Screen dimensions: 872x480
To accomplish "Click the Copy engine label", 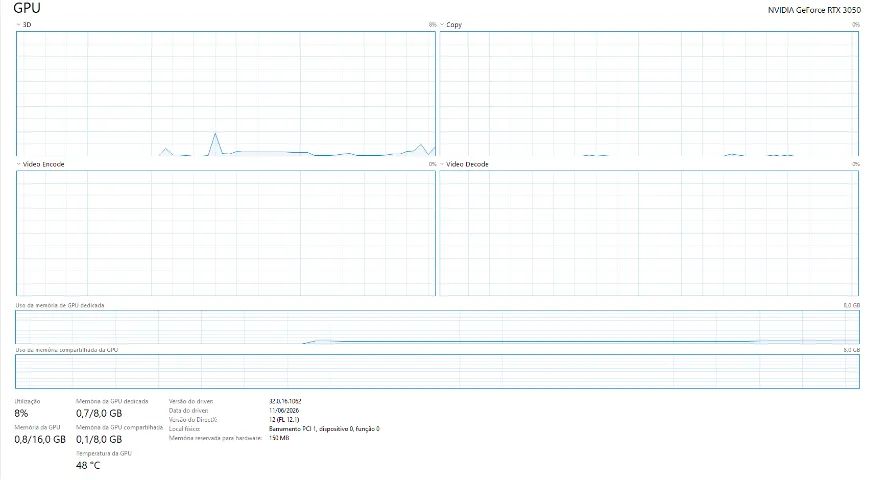I will click(454, 24).
